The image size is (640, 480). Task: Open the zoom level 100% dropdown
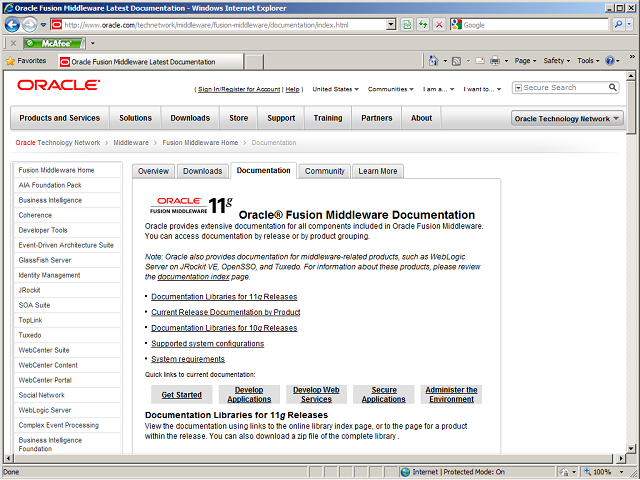[606, 472]
